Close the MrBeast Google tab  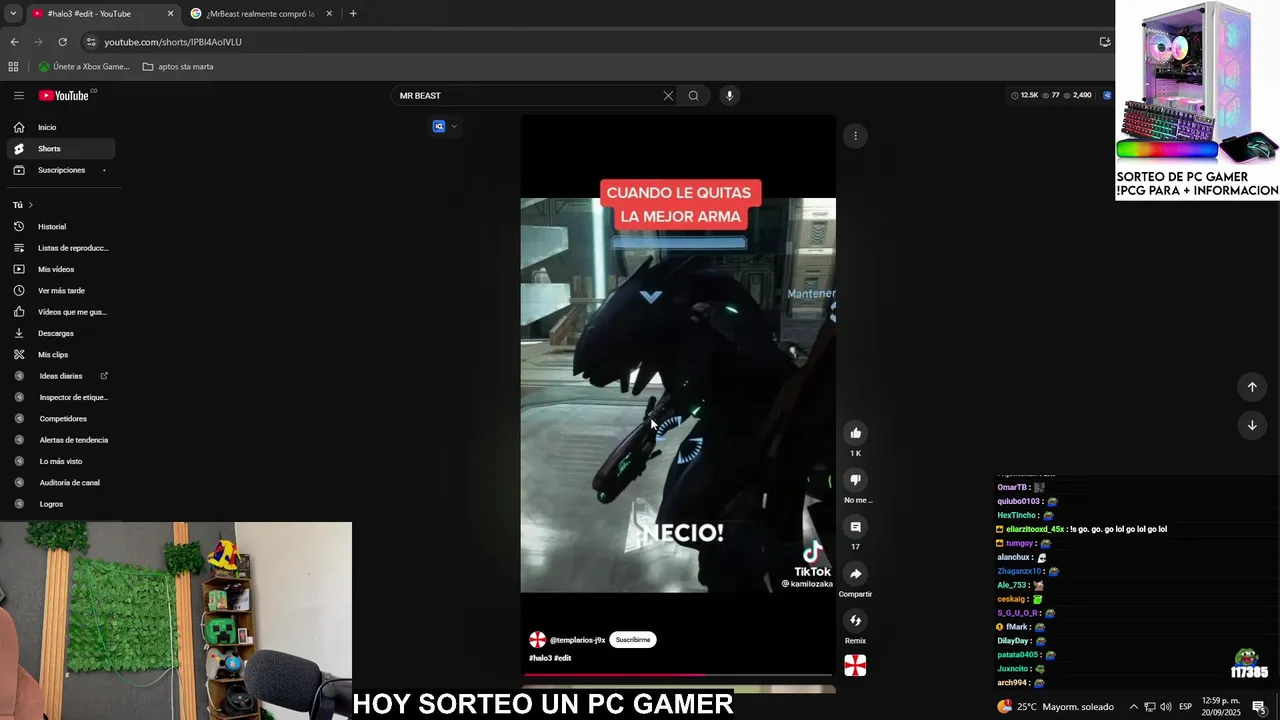pos(329,14)
